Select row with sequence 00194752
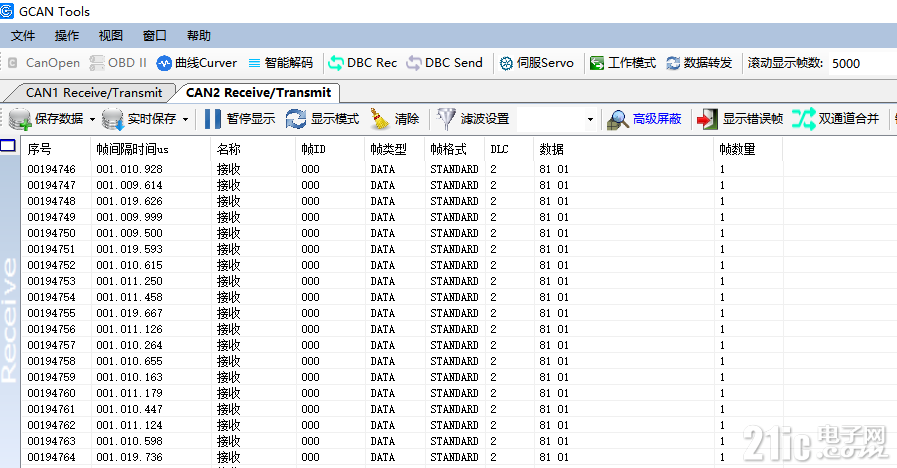Image resolution: width=897 pixels, height=468 pixels. [x=402, y=265]
